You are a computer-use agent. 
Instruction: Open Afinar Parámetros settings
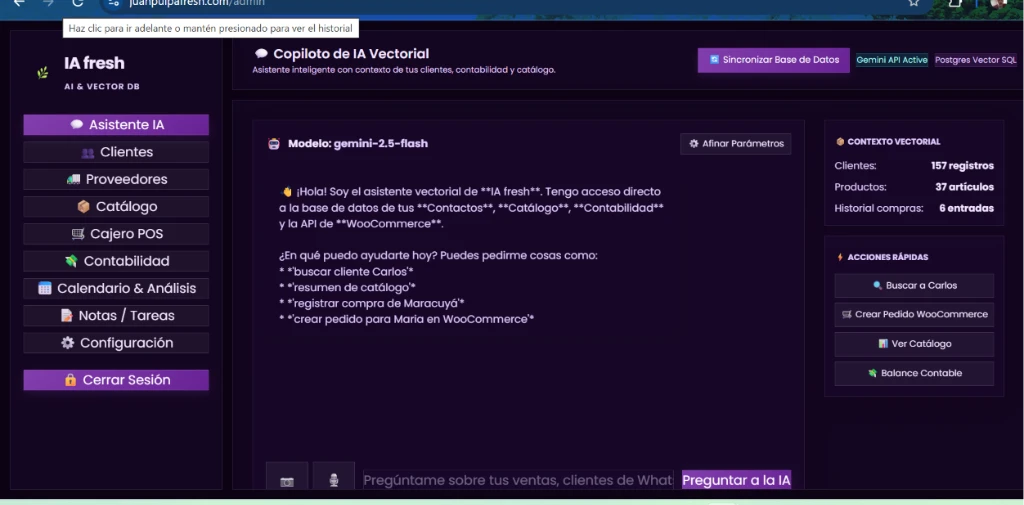pyautogui.click(x=735, y=144)
